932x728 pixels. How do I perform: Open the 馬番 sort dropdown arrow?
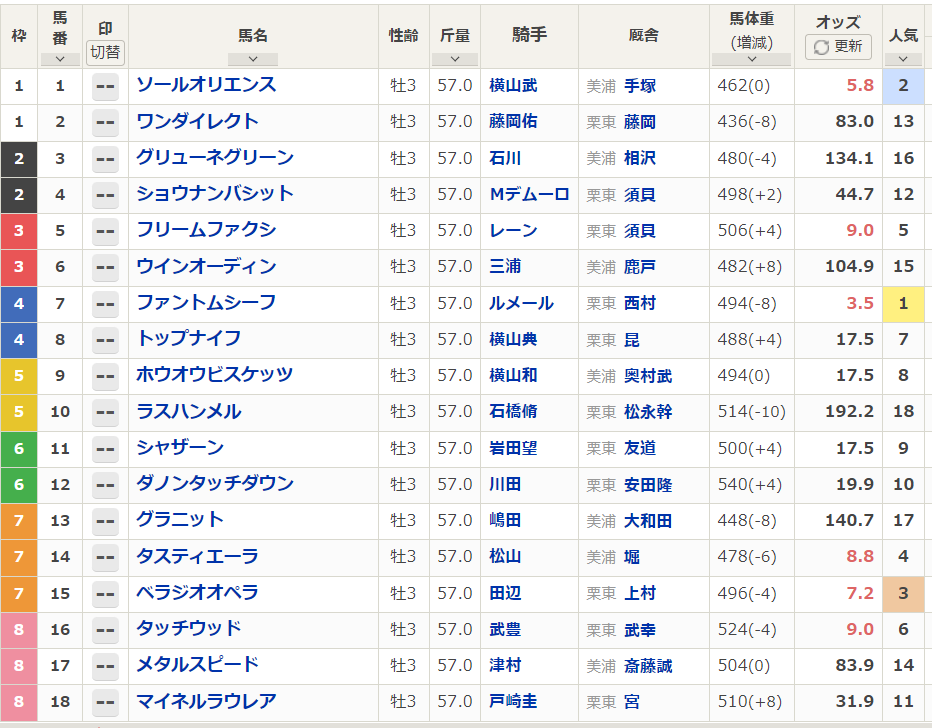click(60, 59)
